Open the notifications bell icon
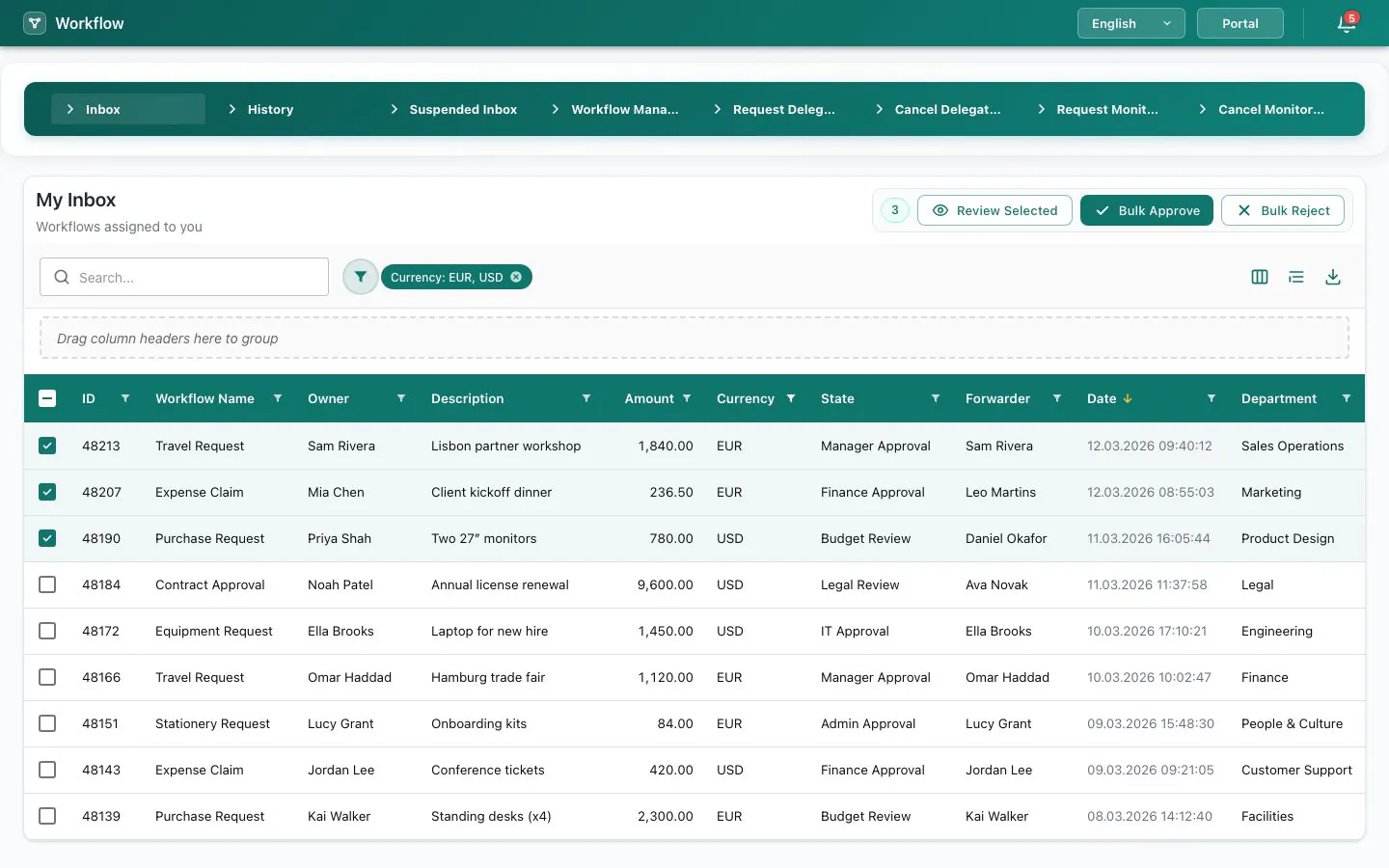The width and height of the screenshot is (1389, 868). click(x=1347, y=24)
